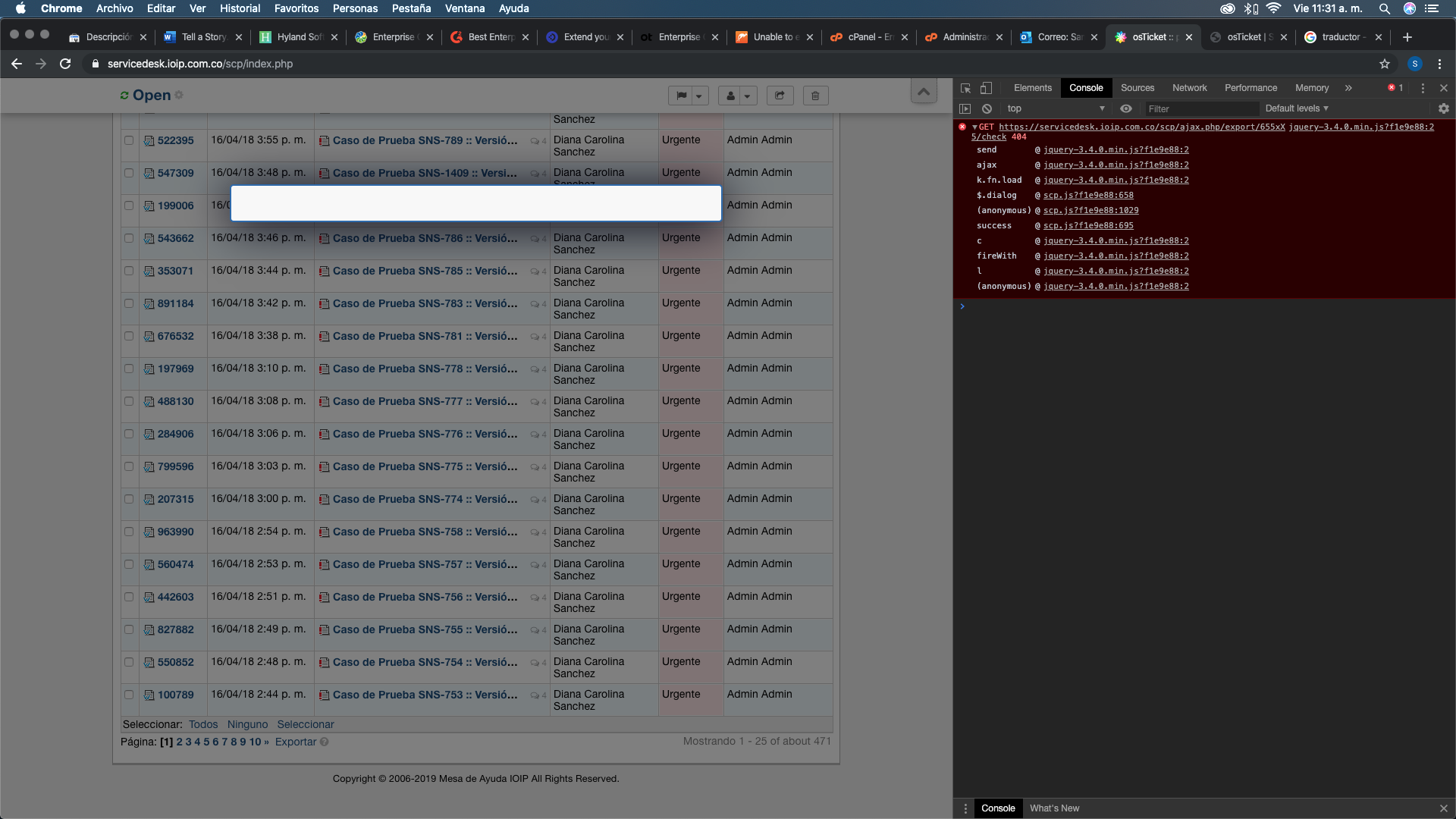
Task: Expand the top context selector
Action: [x=1055, y=108]
